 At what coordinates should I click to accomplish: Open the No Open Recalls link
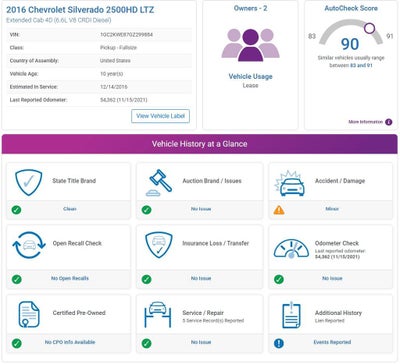(70, 278)
